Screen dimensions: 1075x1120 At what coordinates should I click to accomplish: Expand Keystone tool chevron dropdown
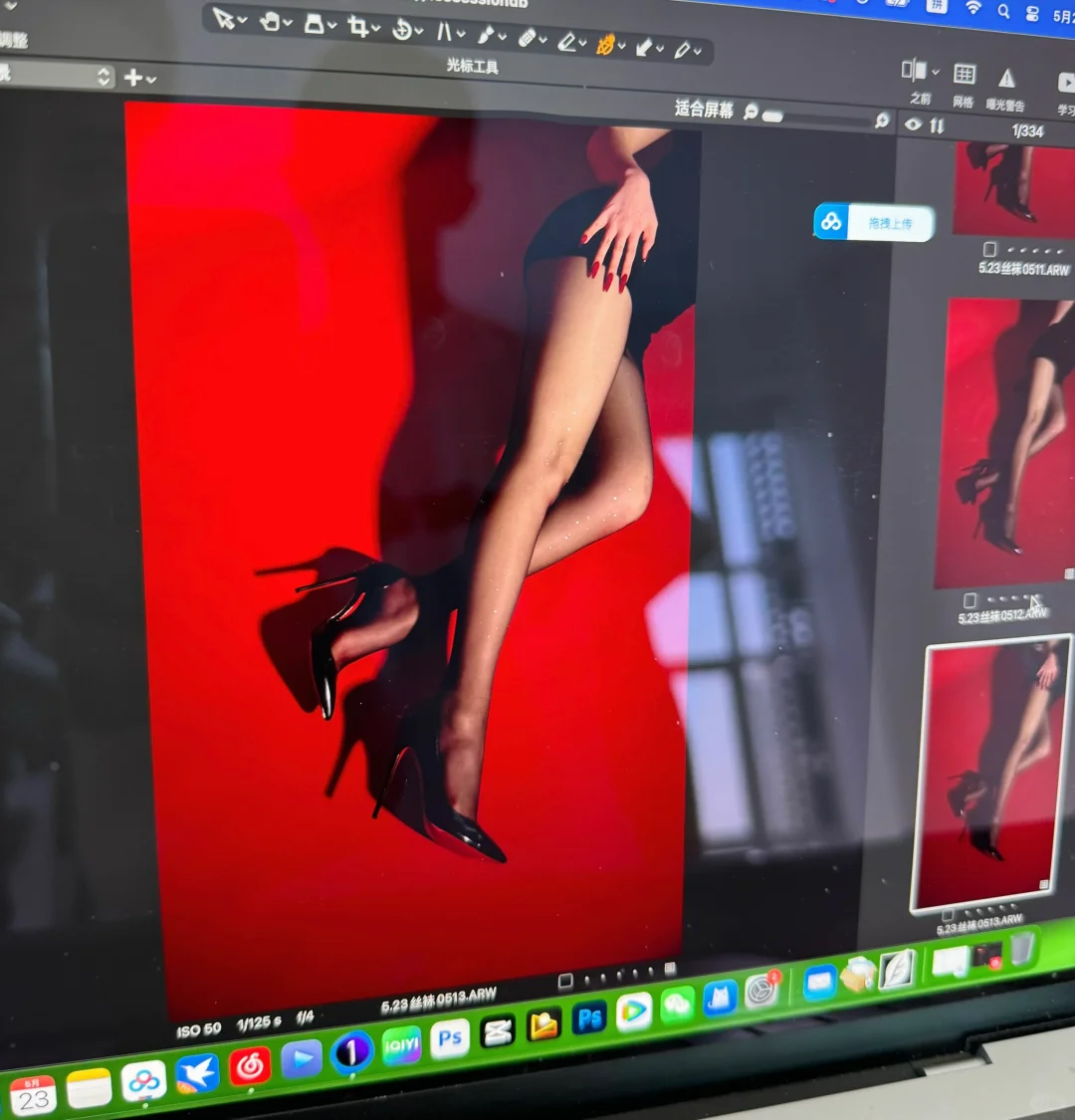click(462, 34)
